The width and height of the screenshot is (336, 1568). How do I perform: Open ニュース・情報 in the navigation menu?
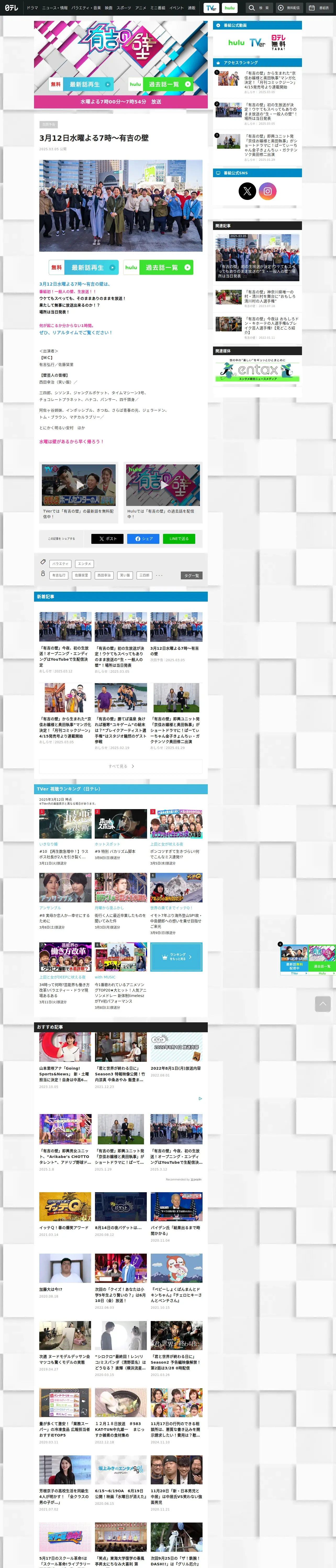click(x=55, y=8)
